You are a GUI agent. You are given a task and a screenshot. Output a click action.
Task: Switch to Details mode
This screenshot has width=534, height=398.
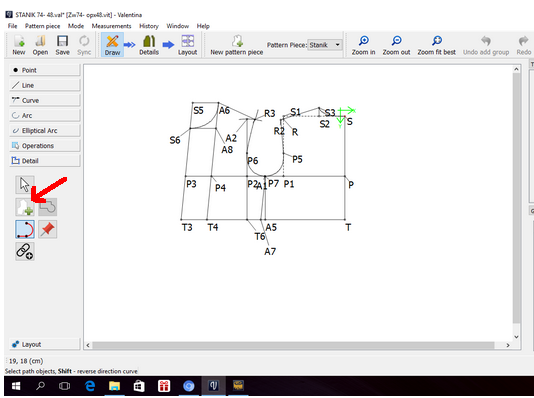(x=149, y=45)
